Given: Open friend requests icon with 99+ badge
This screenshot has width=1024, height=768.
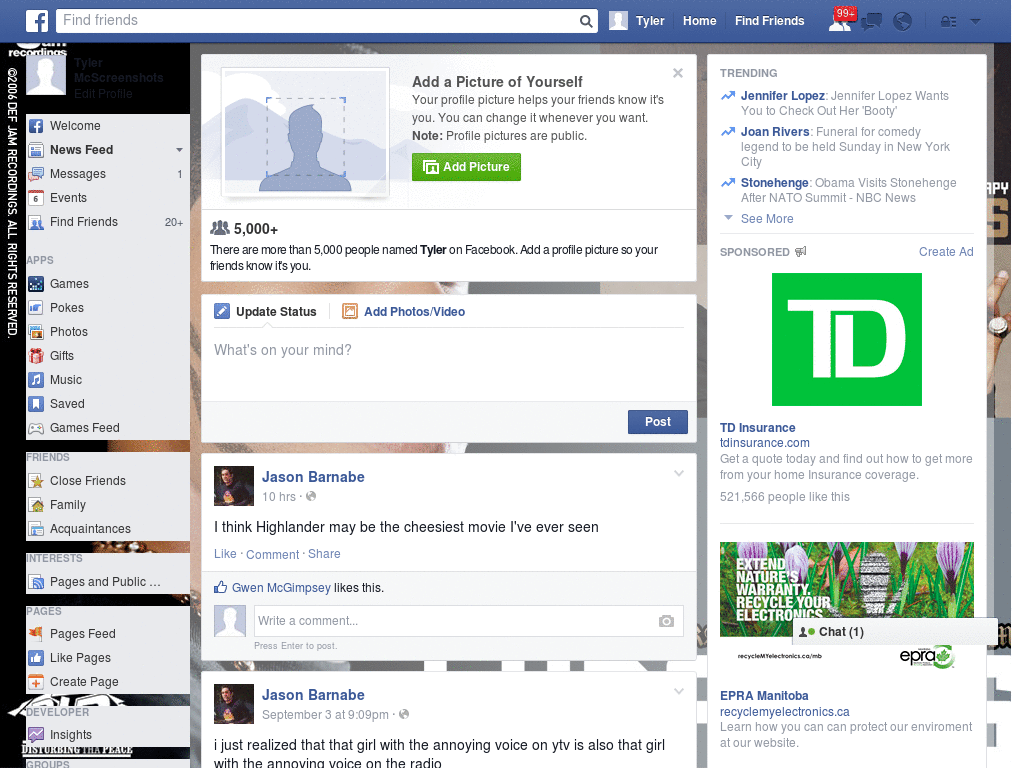Looking at the screenshot, I should click(x=840, y=21).
